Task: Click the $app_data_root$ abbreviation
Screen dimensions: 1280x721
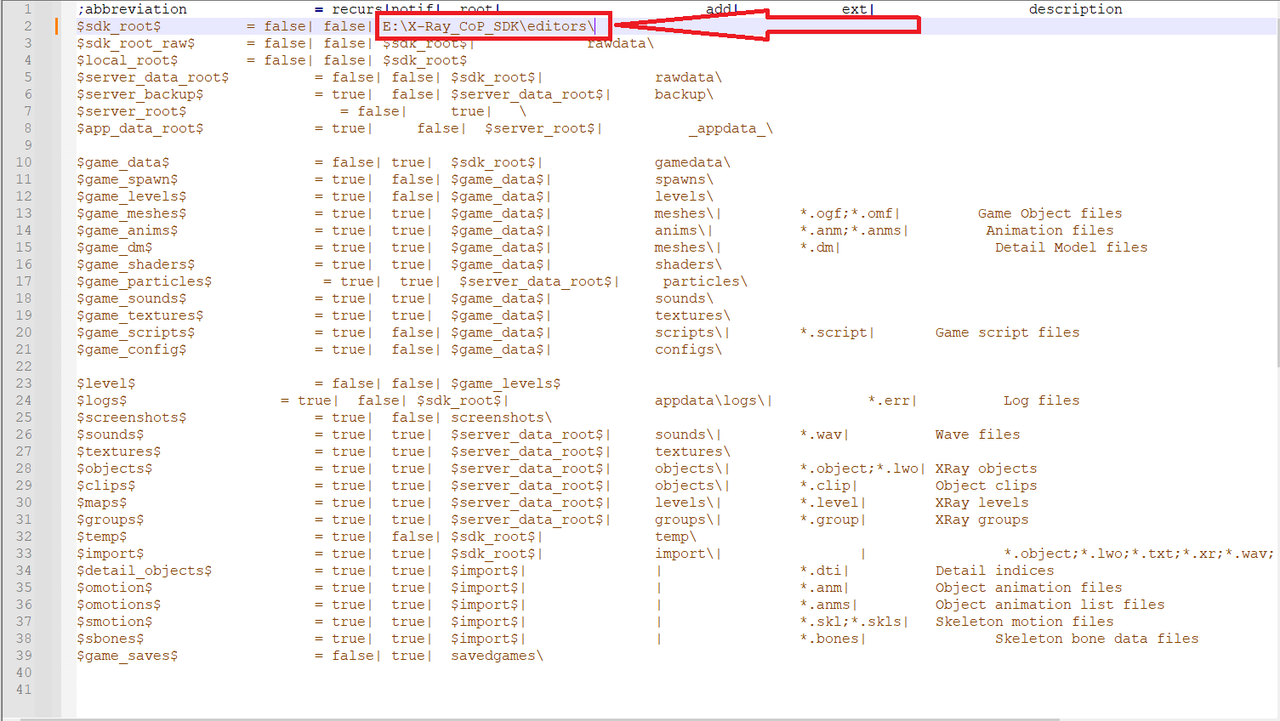Action: [140, 128]
